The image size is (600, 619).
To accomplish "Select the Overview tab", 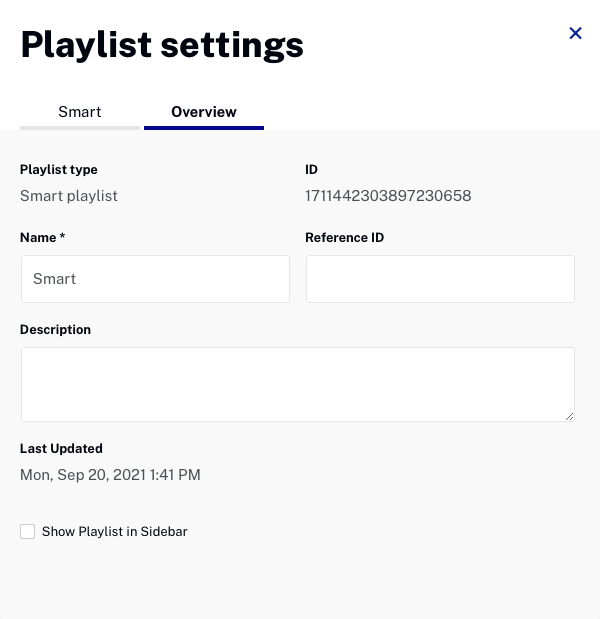I will (204, 112).
